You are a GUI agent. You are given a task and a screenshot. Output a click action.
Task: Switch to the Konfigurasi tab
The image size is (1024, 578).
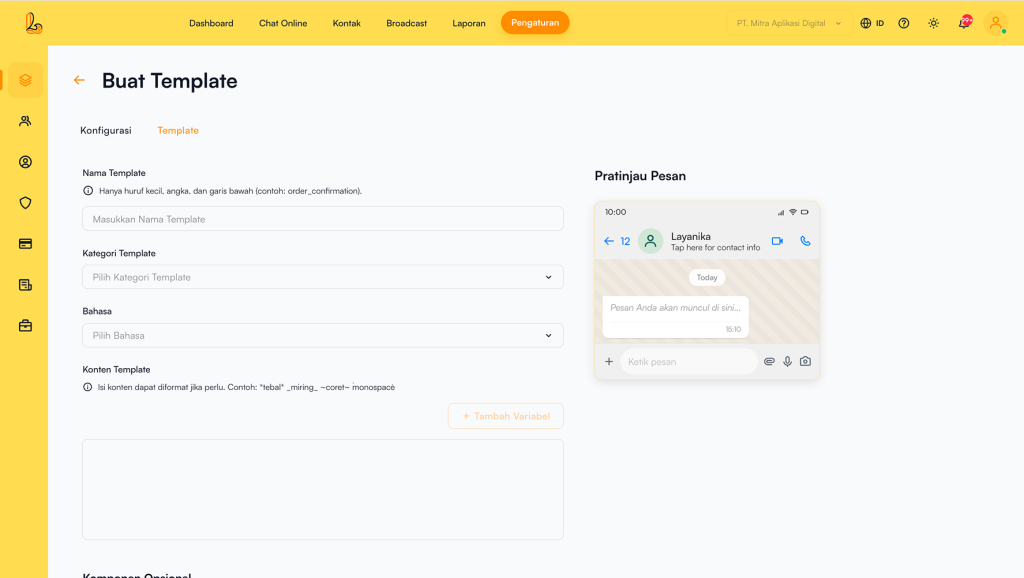(x=106, y=130)
